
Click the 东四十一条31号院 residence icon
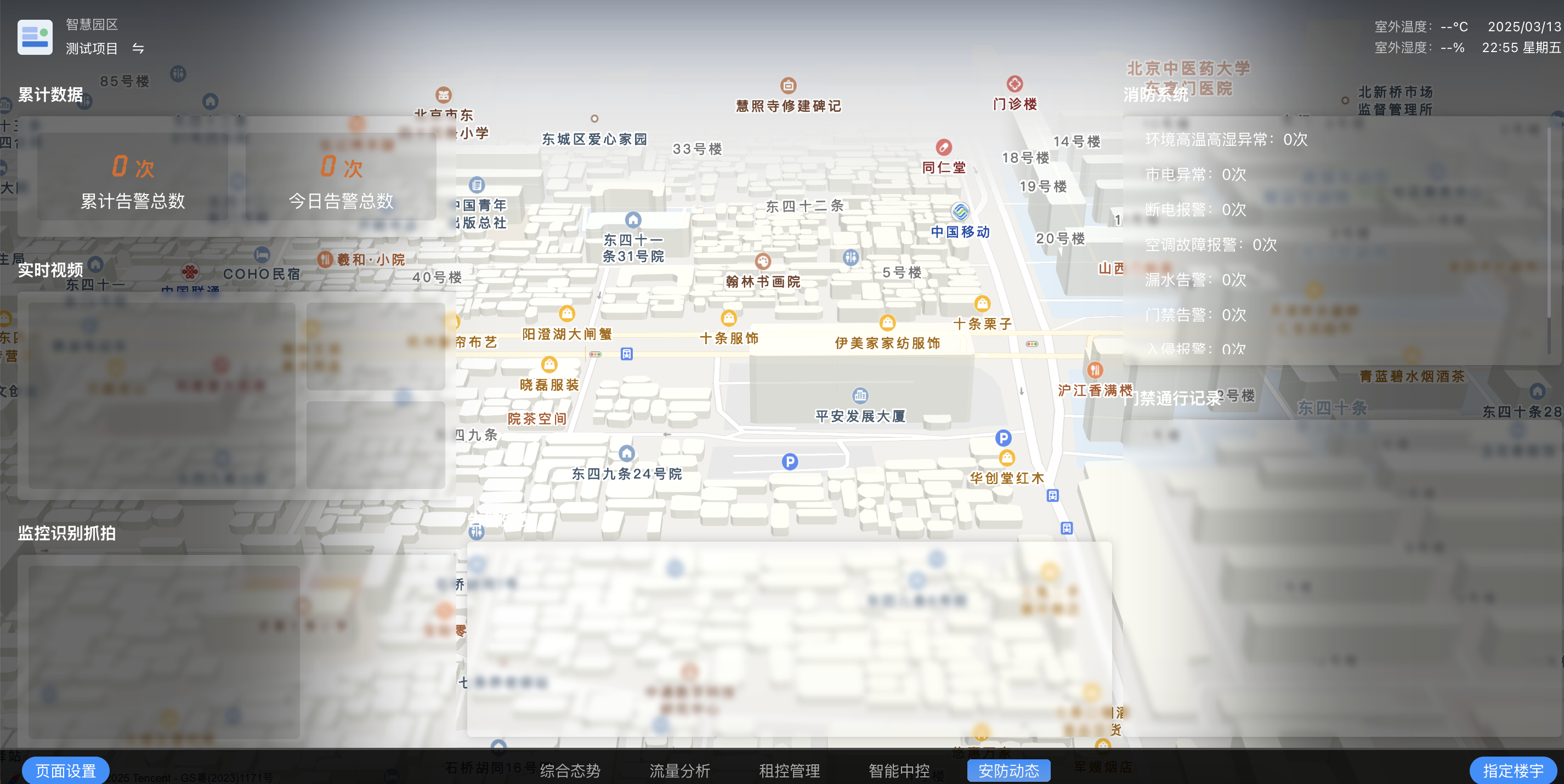pyautogui.click(x=633, y=220)
